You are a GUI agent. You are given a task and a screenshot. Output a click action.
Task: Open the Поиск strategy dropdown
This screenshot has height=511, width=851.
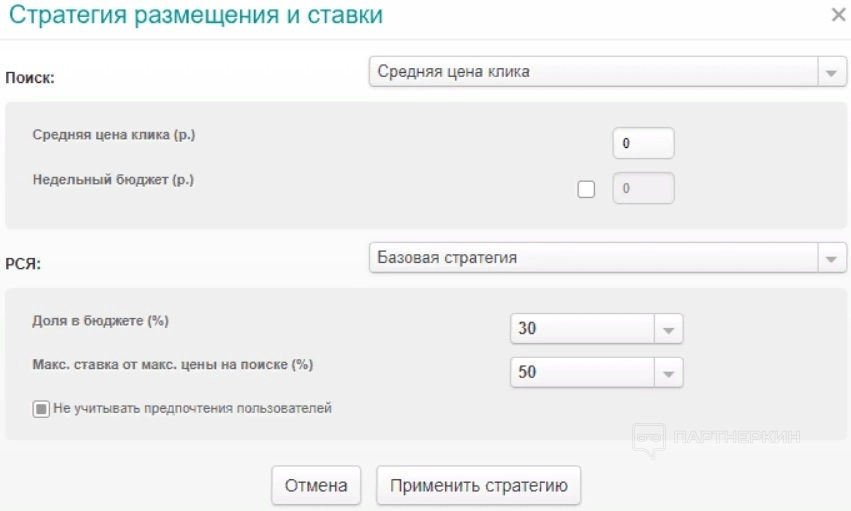607,72
